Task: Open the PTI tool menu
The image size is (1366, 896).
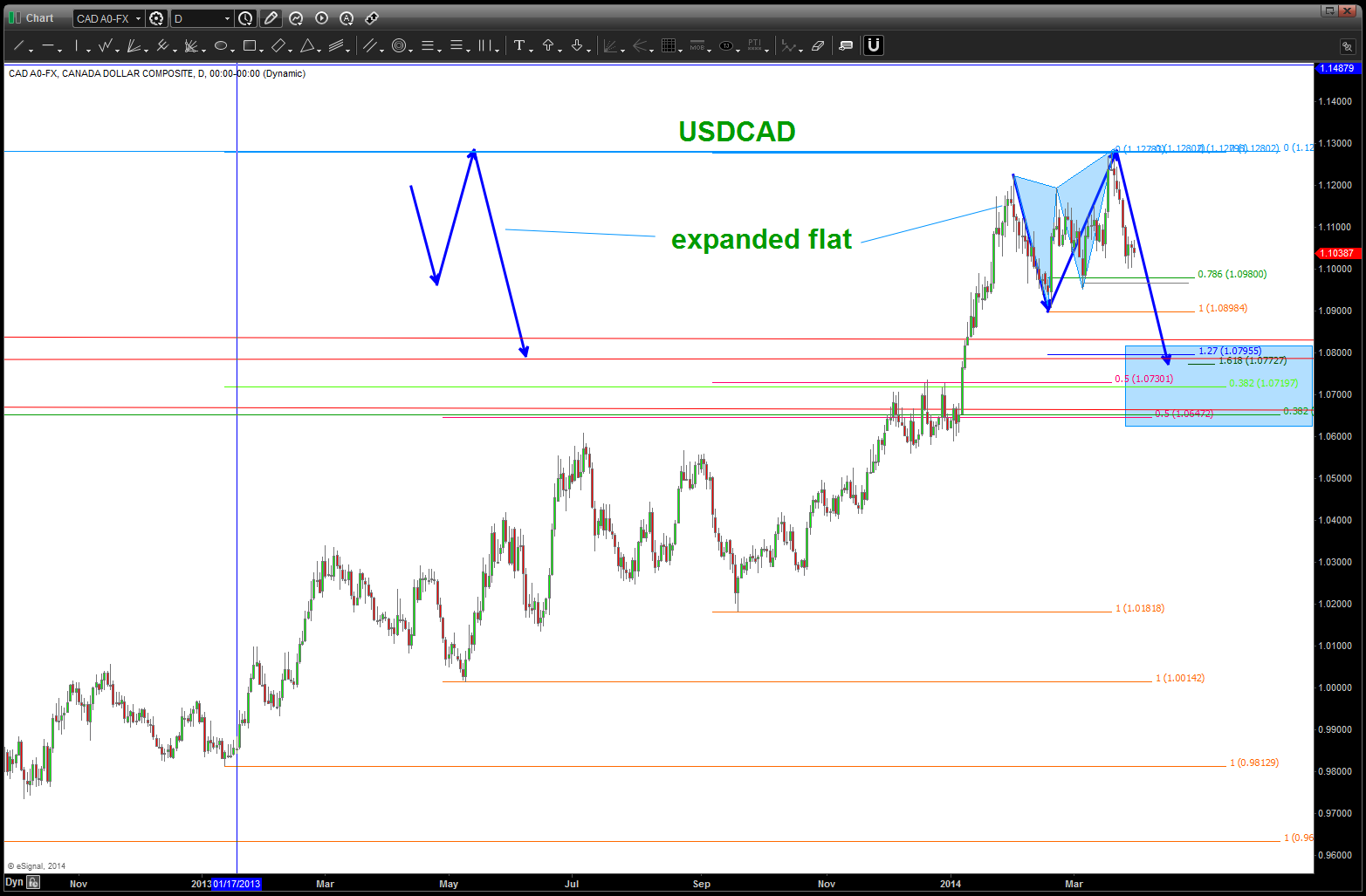Action: (x=755, y=46)
